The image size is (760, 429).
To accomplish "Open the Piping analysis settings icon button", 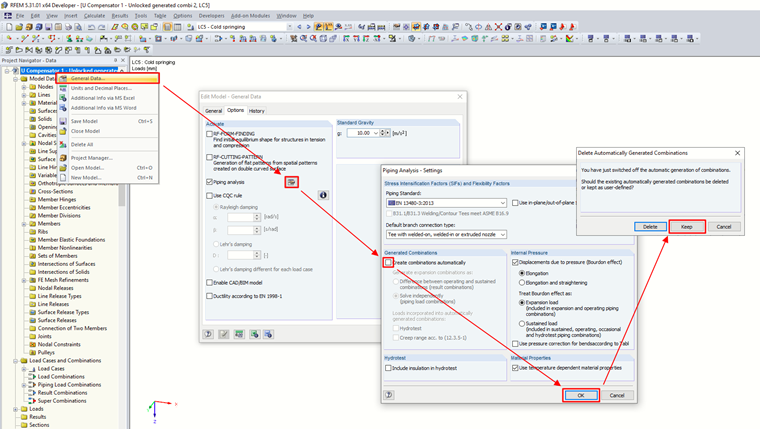I will (291, 182).
